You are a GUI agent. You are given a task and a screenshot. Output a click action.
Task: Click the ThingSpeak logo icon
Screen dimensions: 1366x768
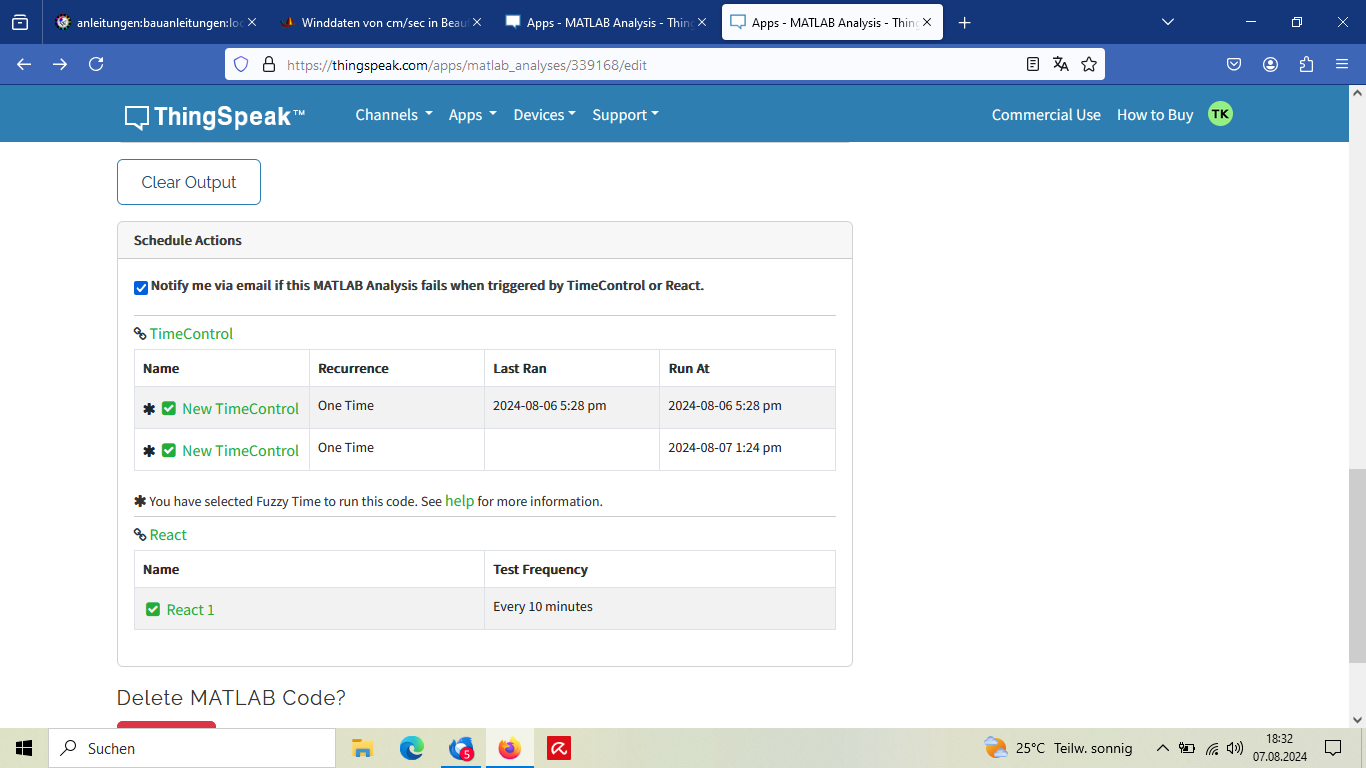(137, 117)
